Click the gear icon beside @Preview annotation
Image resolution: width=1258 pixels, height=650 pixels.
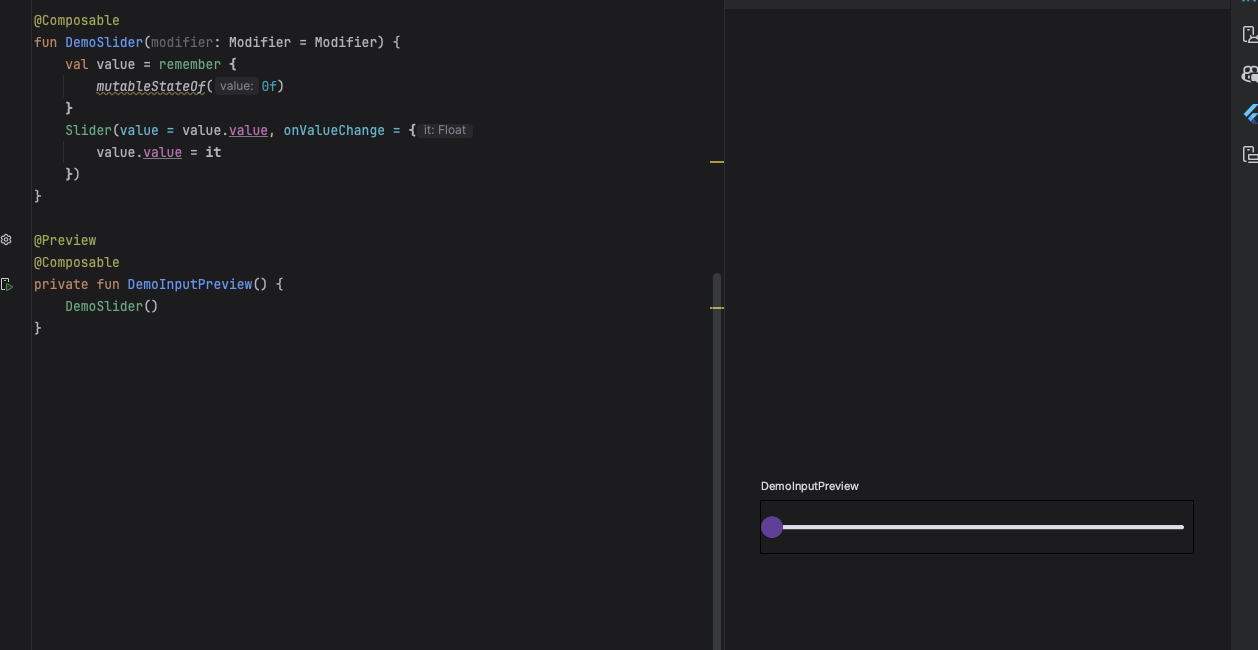tap(6, 240)
